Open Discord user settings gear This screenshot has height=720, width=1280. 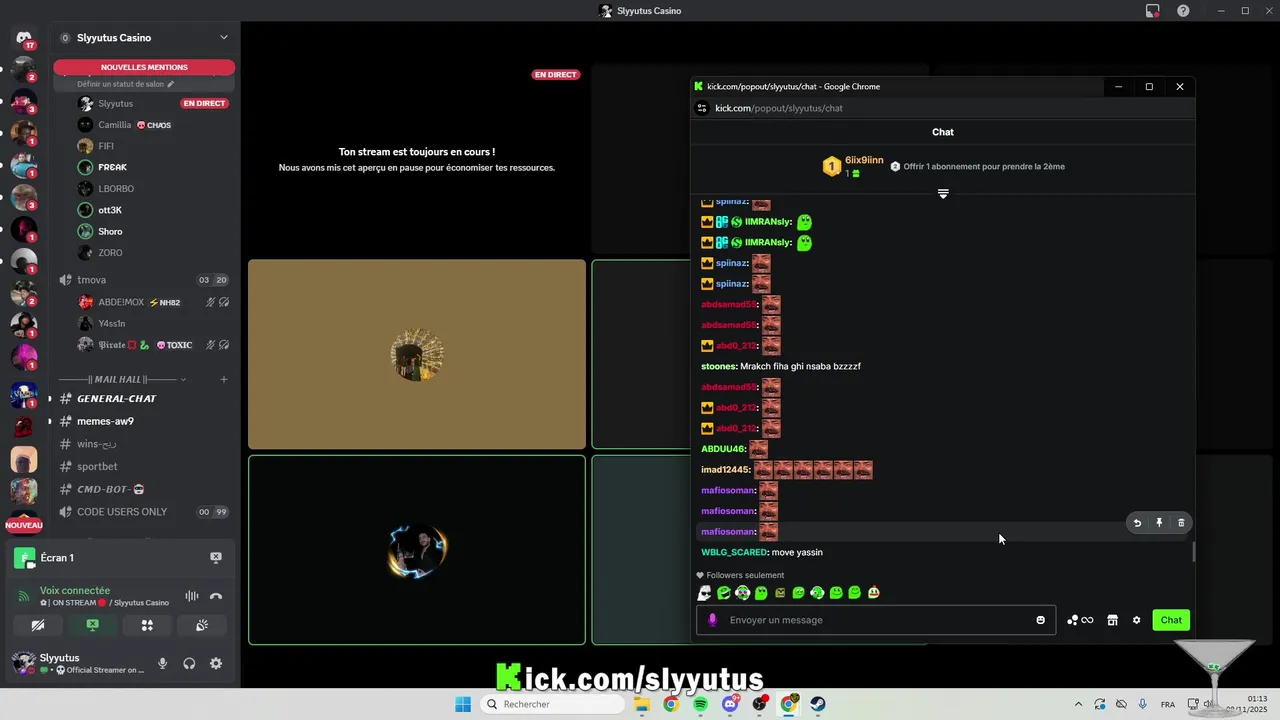pyautogui.click(x=216, y=663)
